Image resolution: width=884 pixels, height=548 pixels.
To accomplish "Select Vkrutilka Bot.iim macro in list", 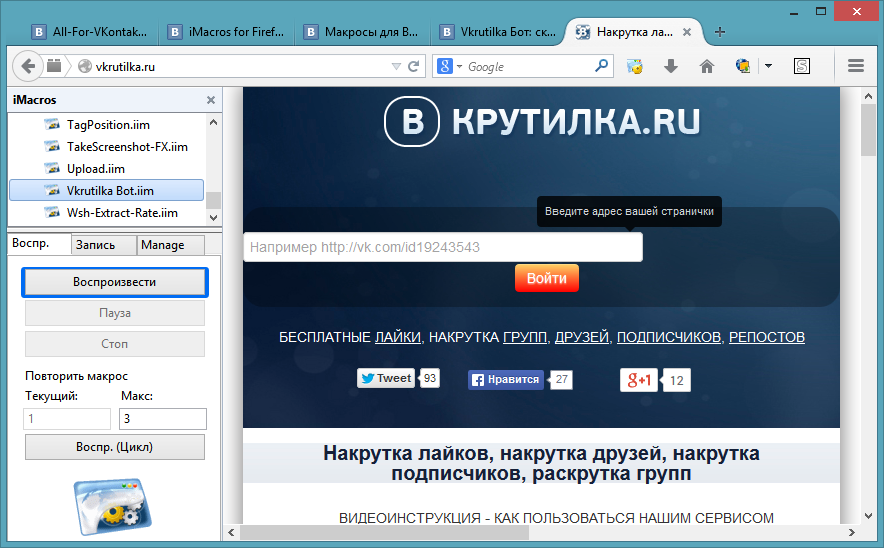I will [x=107, y=191].
